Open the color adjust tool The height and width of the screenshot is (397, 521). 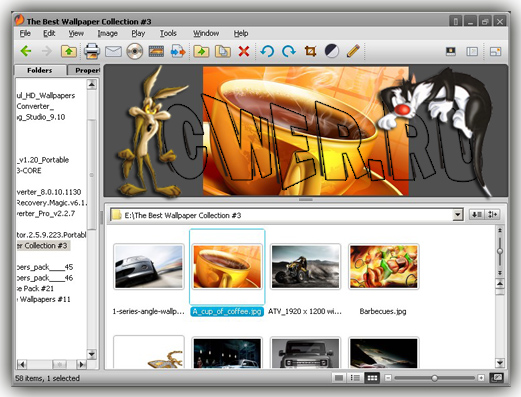(x=332, y=51)
